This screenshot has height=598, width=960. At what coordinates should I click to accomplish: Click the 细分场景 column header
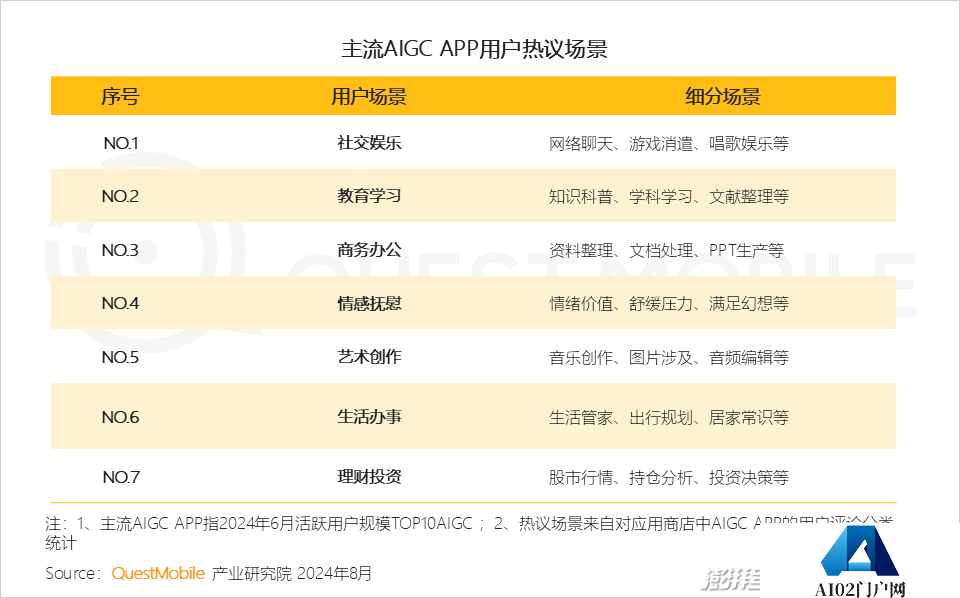point(722,96)
